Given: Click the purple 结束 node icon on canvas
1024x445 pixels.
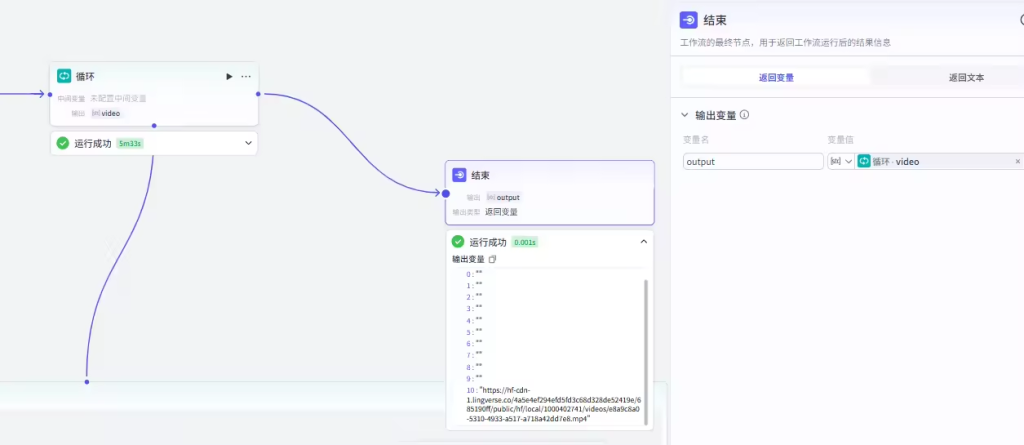Looking at the screenshot, I should (459, 175).
